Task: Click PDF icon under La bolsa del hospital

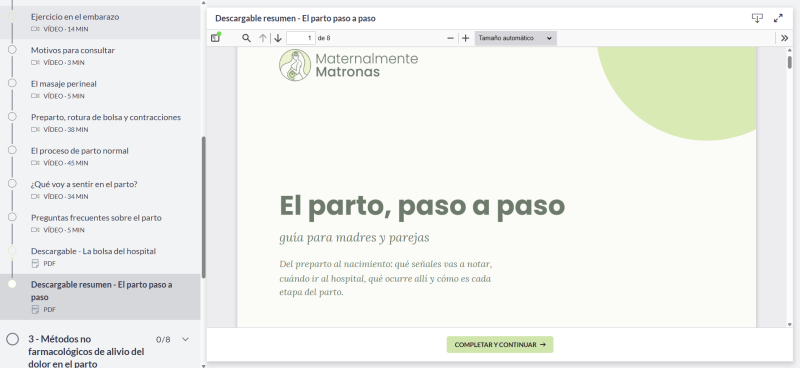Action: 35,263
